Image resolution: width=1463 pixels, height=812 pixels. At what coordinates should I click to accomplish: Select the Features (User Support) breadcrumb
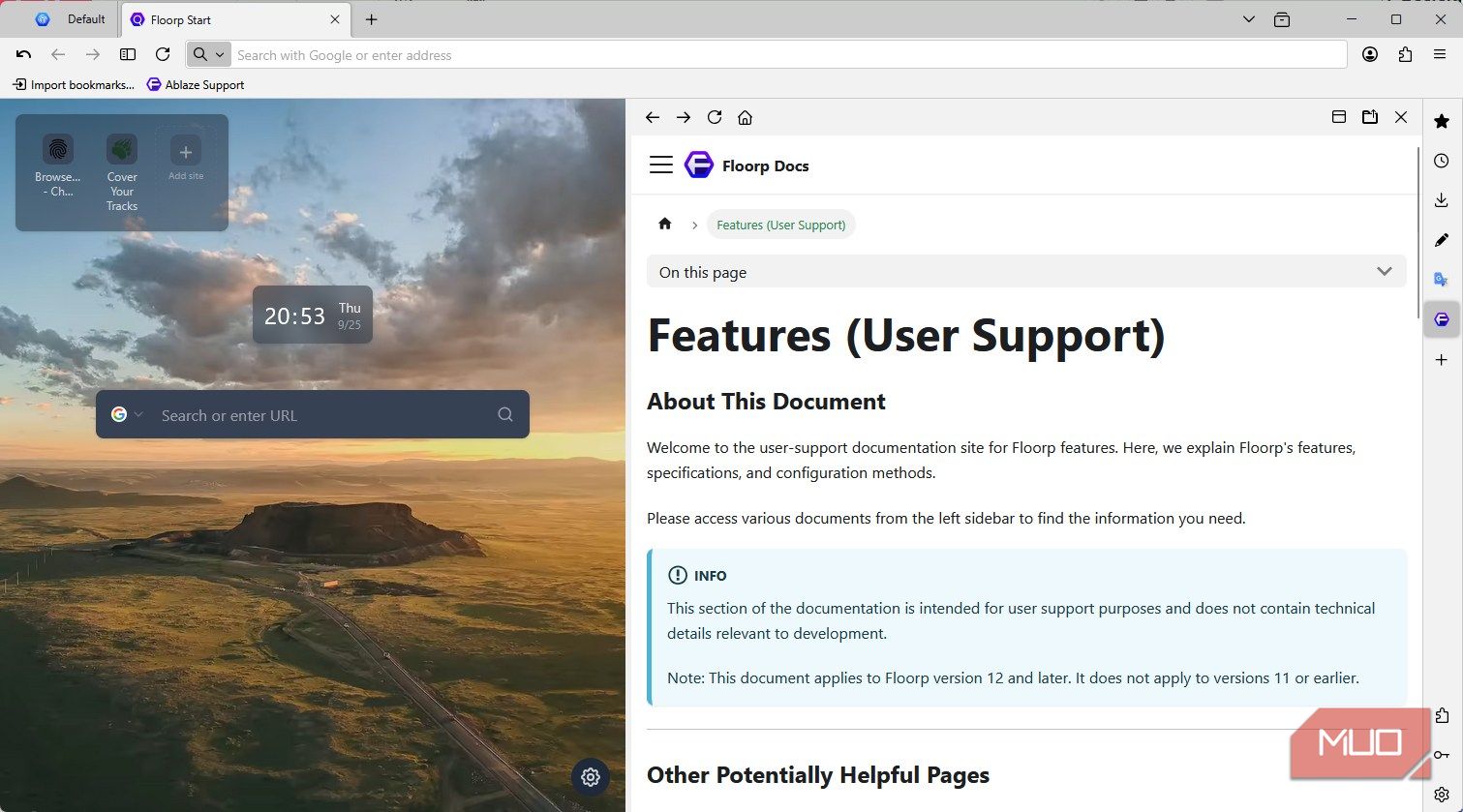click(x=780, y=224)
